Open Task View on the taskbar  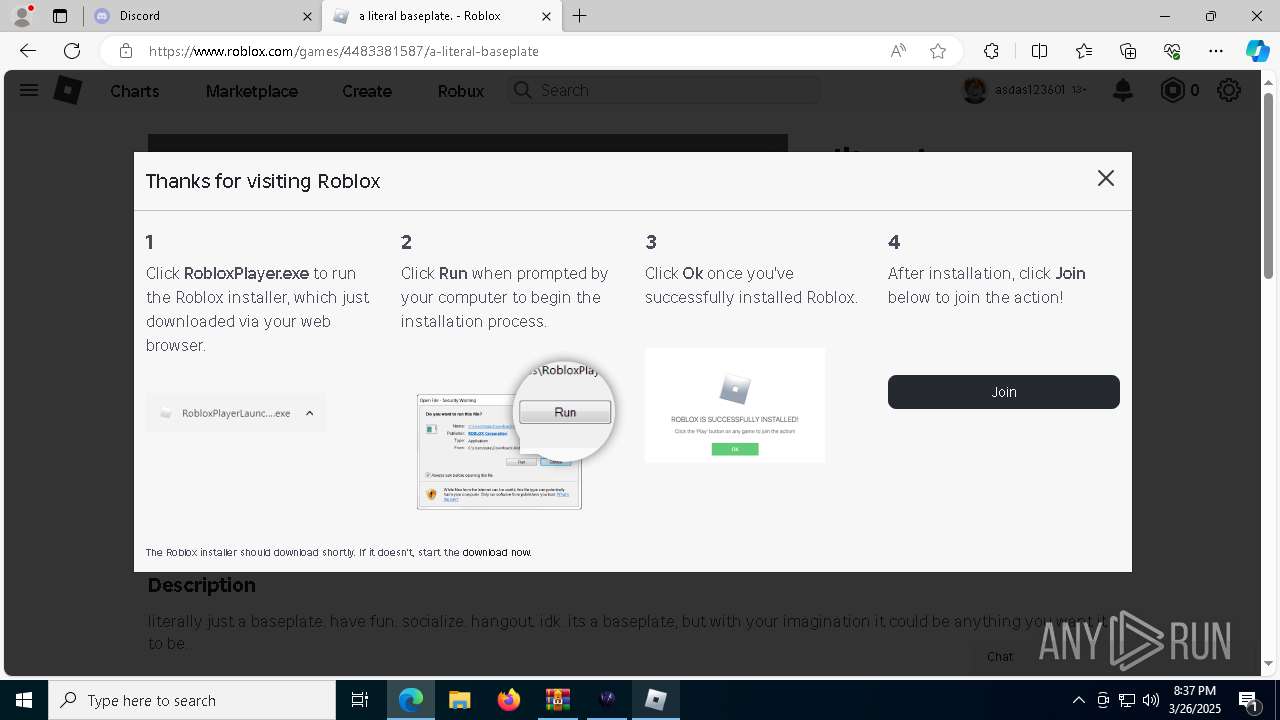pos(360,700)
